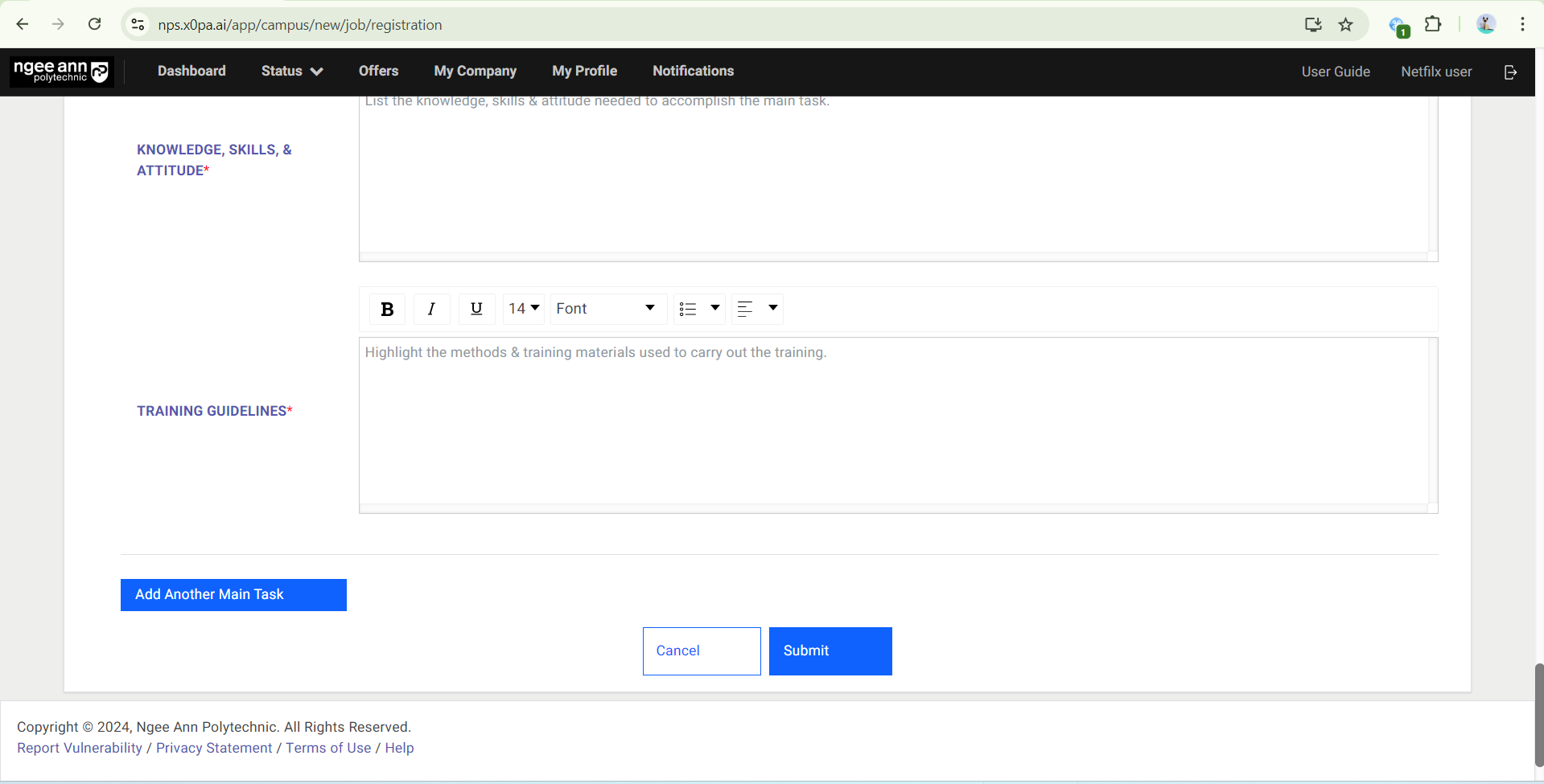Open the bullet list style dropdown
The height and width of the screenshot is (784, 1544).
(699, 309)
